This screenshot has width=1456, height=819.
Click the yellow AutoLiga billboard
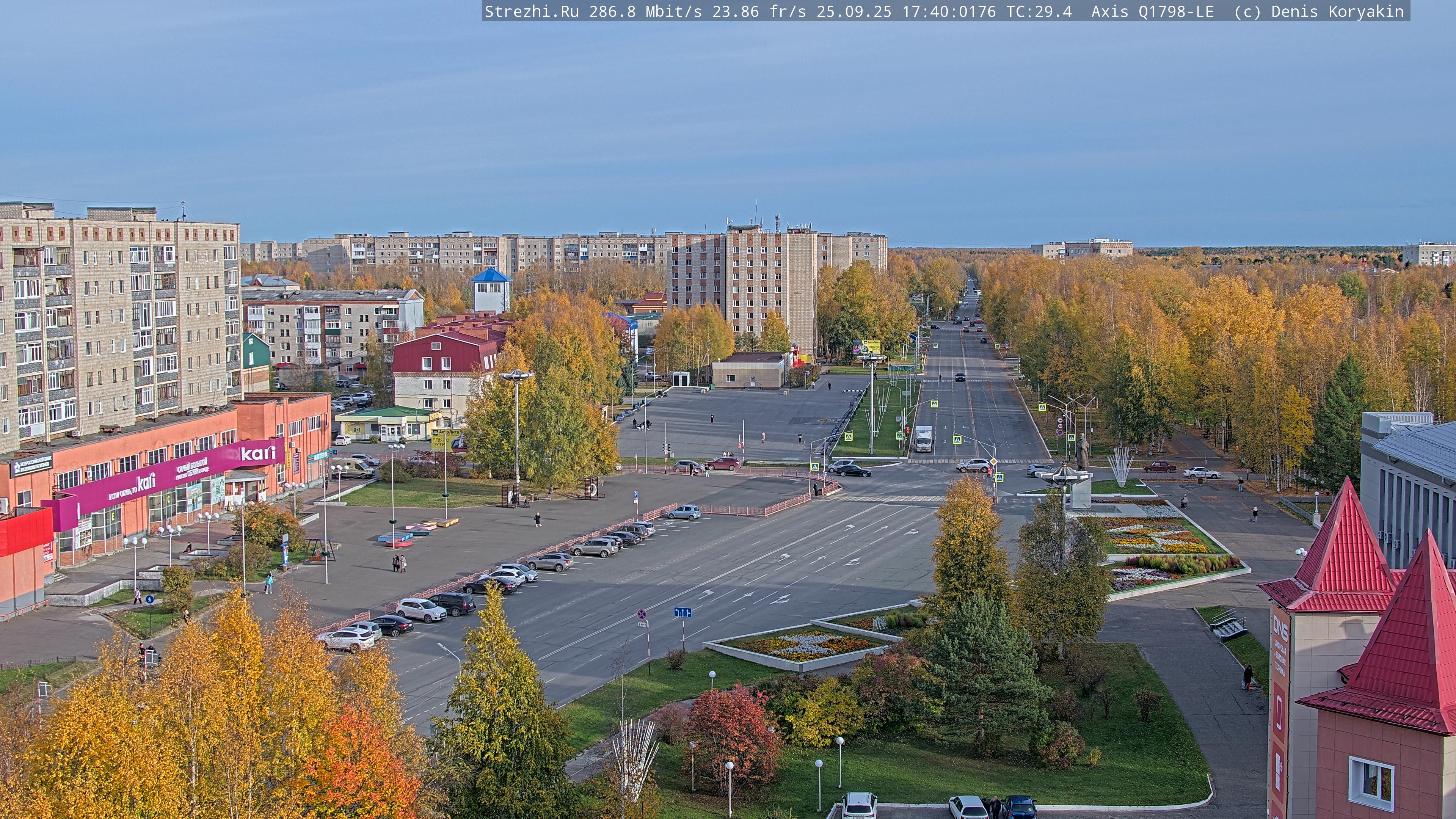(446, 439)
